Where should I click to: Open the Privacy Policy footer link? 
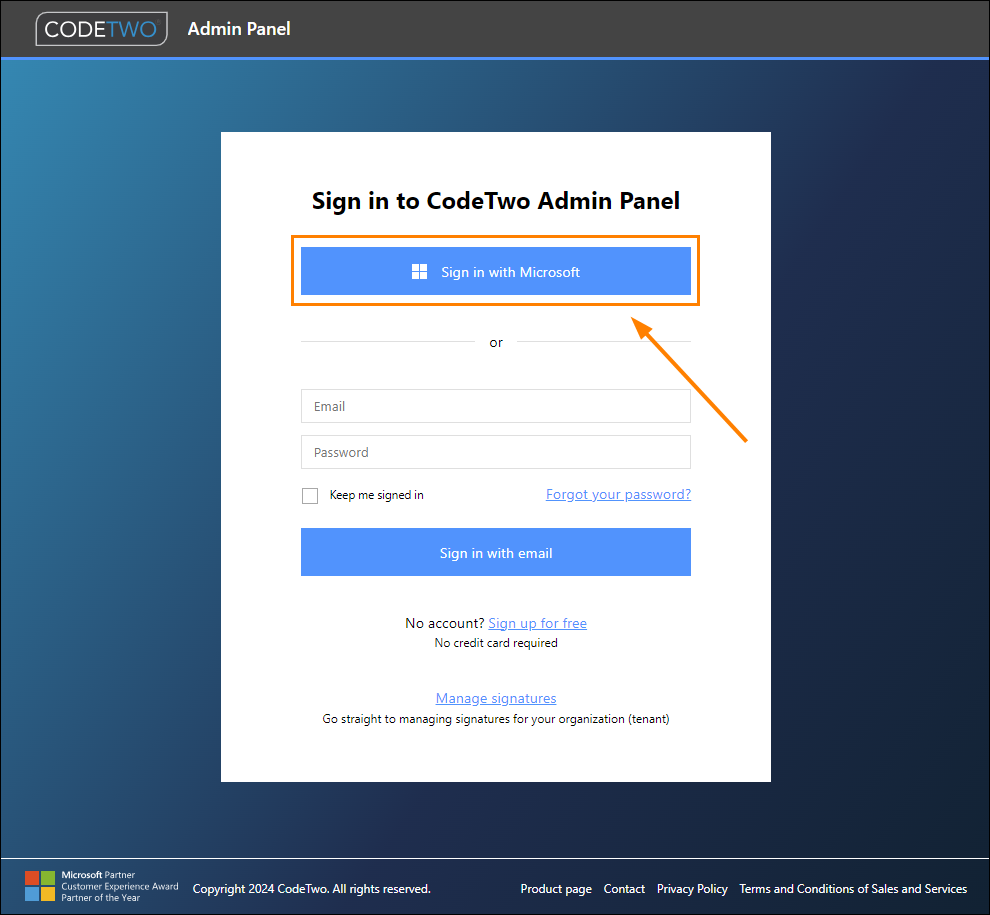pos(692,888)
